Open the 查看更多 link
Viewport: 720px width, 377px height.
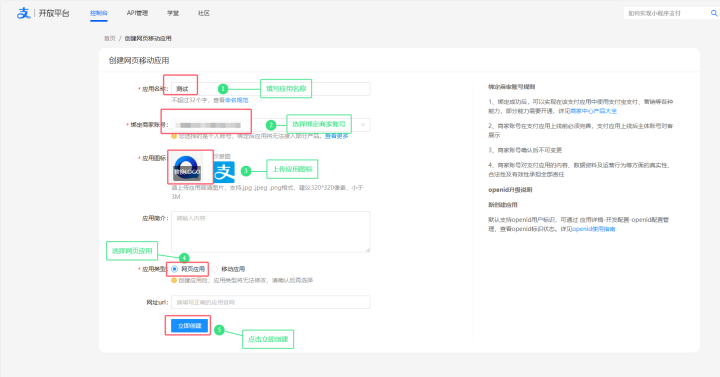click(337, 136)
